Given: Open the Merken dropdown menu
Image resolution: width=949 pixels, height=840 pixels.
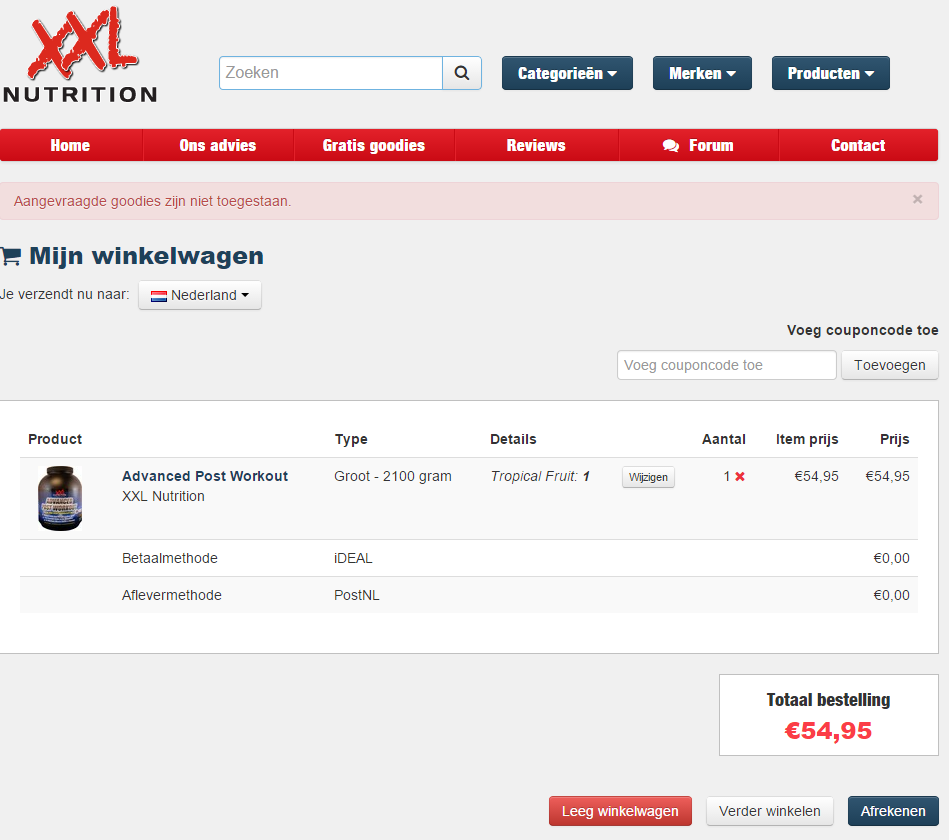Looking at the screenshot, I should coord(702,73).
